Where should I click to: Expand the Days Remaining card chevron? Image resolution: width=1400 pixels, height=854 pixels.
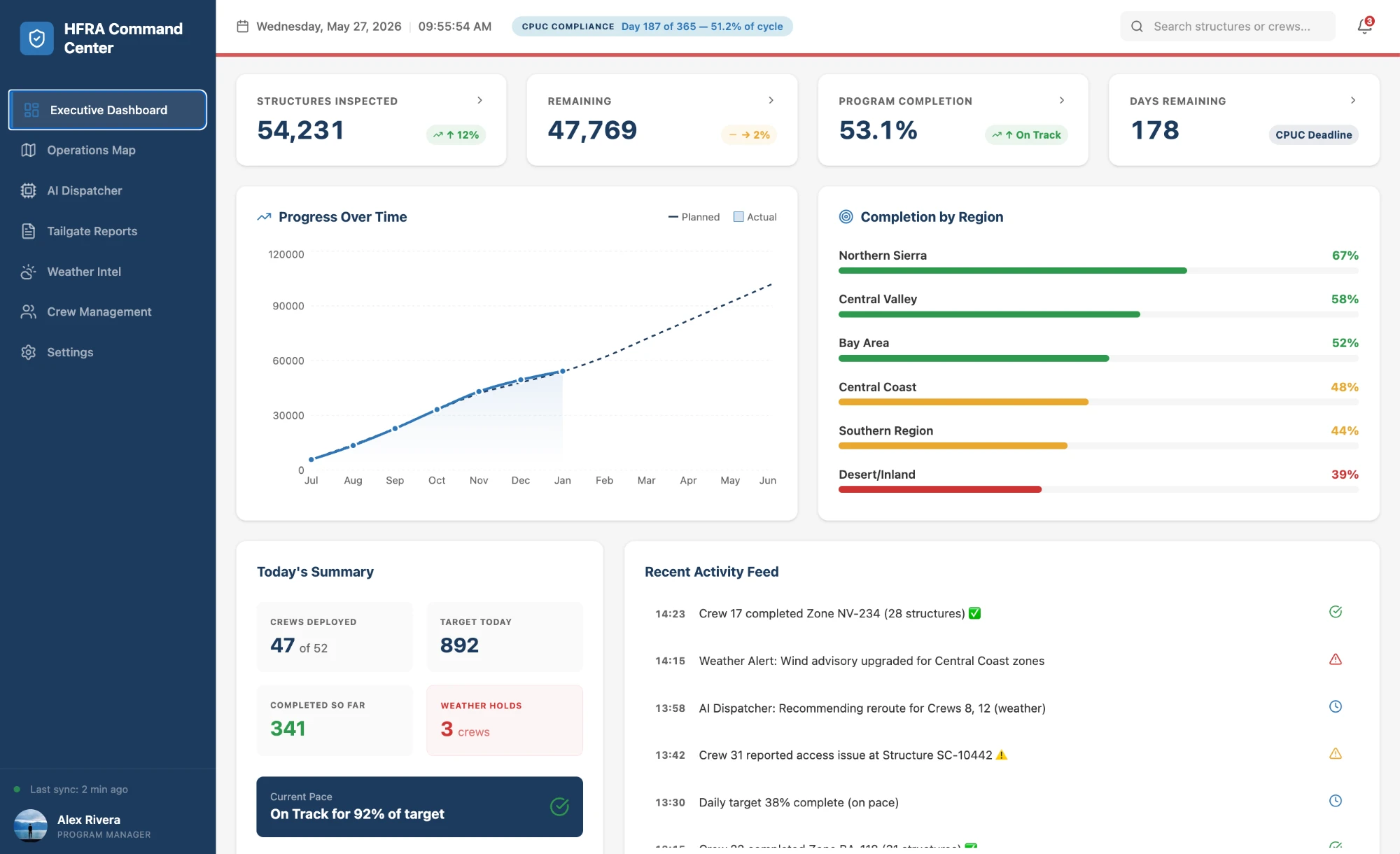click(x=1353, y=100)
